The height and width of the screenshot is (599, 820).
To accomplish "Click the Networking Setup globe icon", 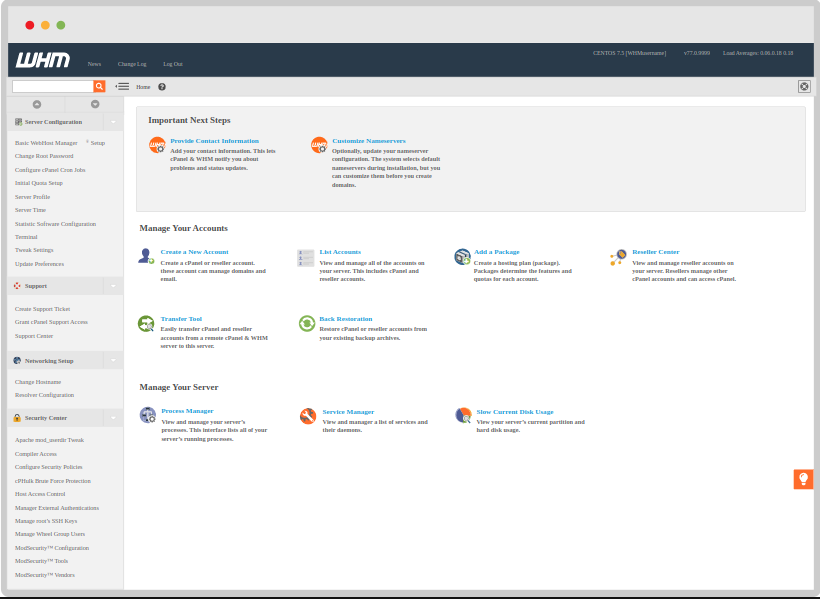I will (17, 360).
